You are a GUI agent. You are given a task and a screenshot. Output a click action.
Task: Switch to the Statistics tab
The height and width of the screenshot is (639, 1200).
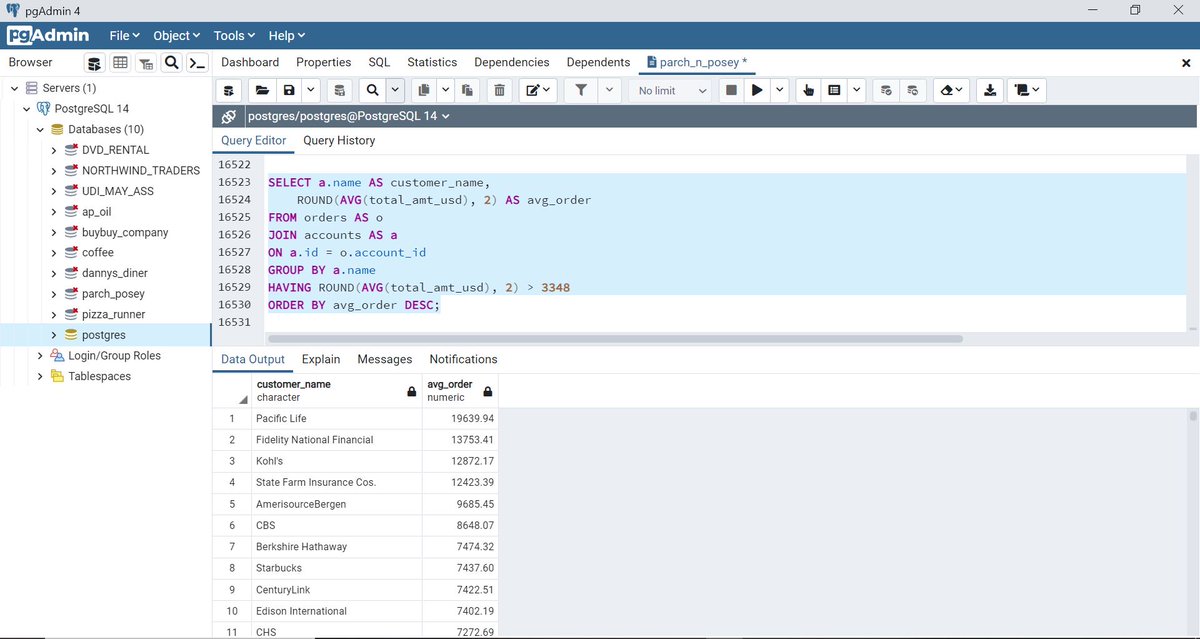[432, 62]
